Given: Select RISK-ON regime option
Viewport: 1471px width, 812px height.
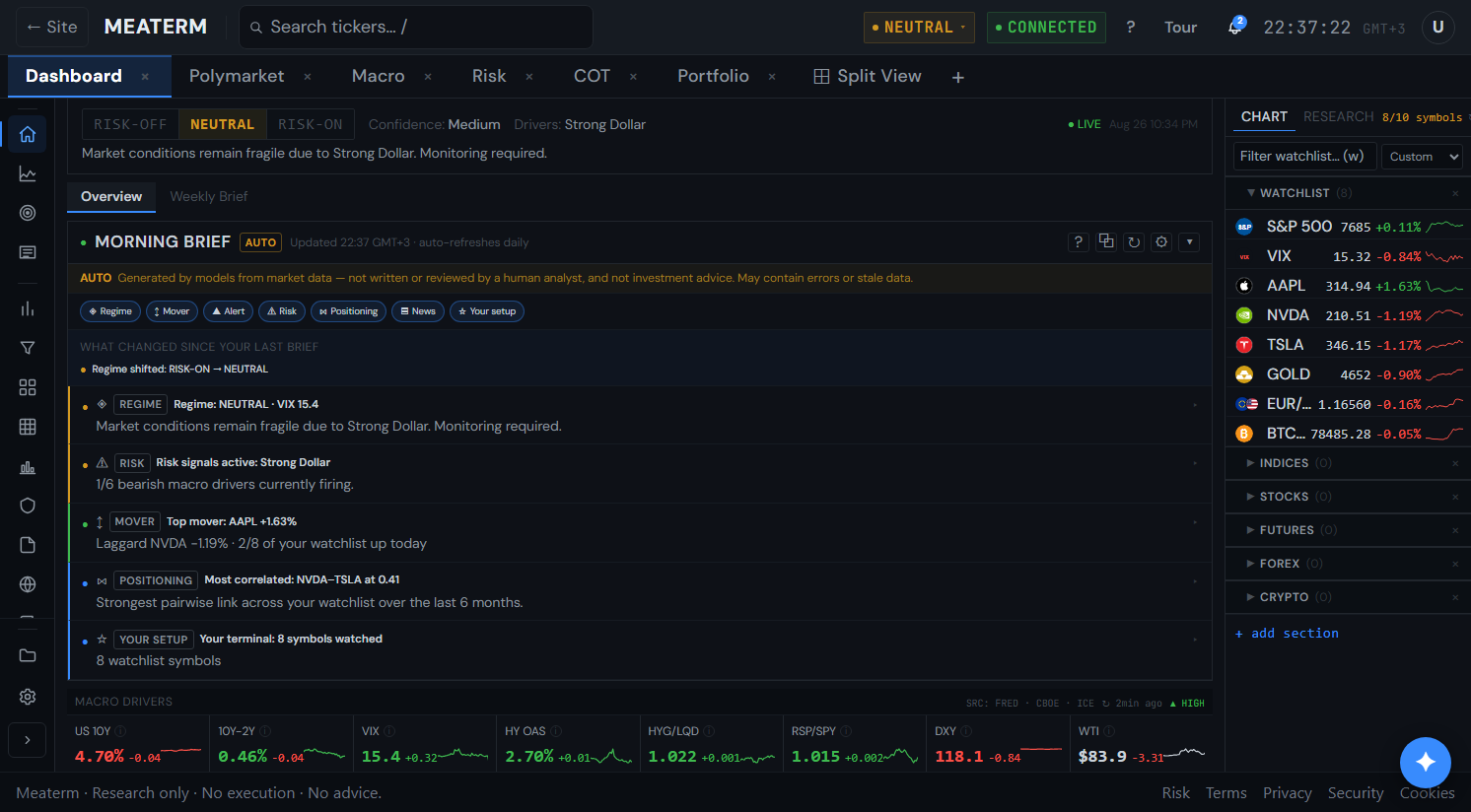Looking at the screenshot, I should [x=311, y=124].
